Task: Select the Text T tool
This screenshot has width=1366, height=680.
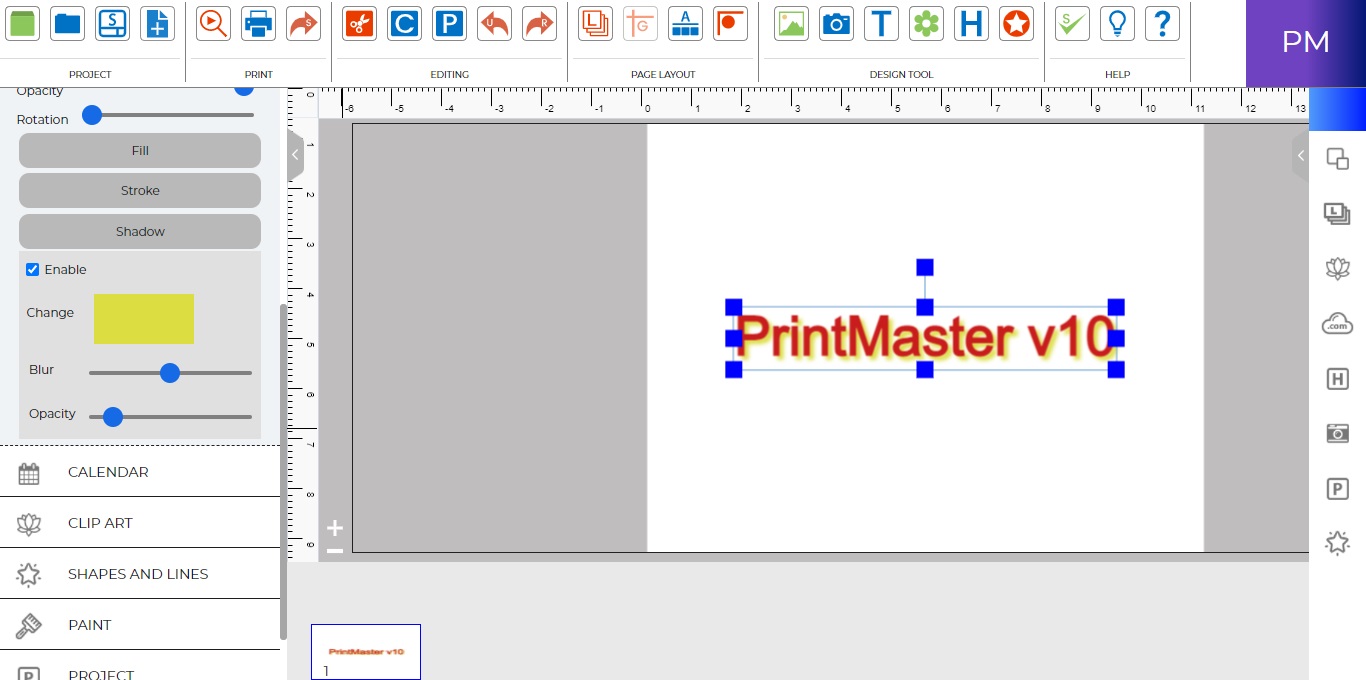Action: click(881, 23)
